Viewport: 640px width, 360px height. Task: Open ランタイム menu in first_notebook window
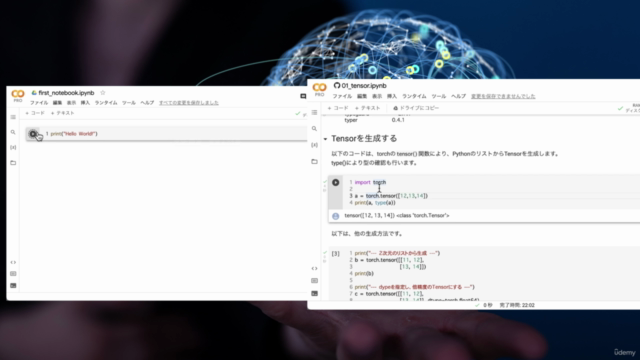(106, 103)
